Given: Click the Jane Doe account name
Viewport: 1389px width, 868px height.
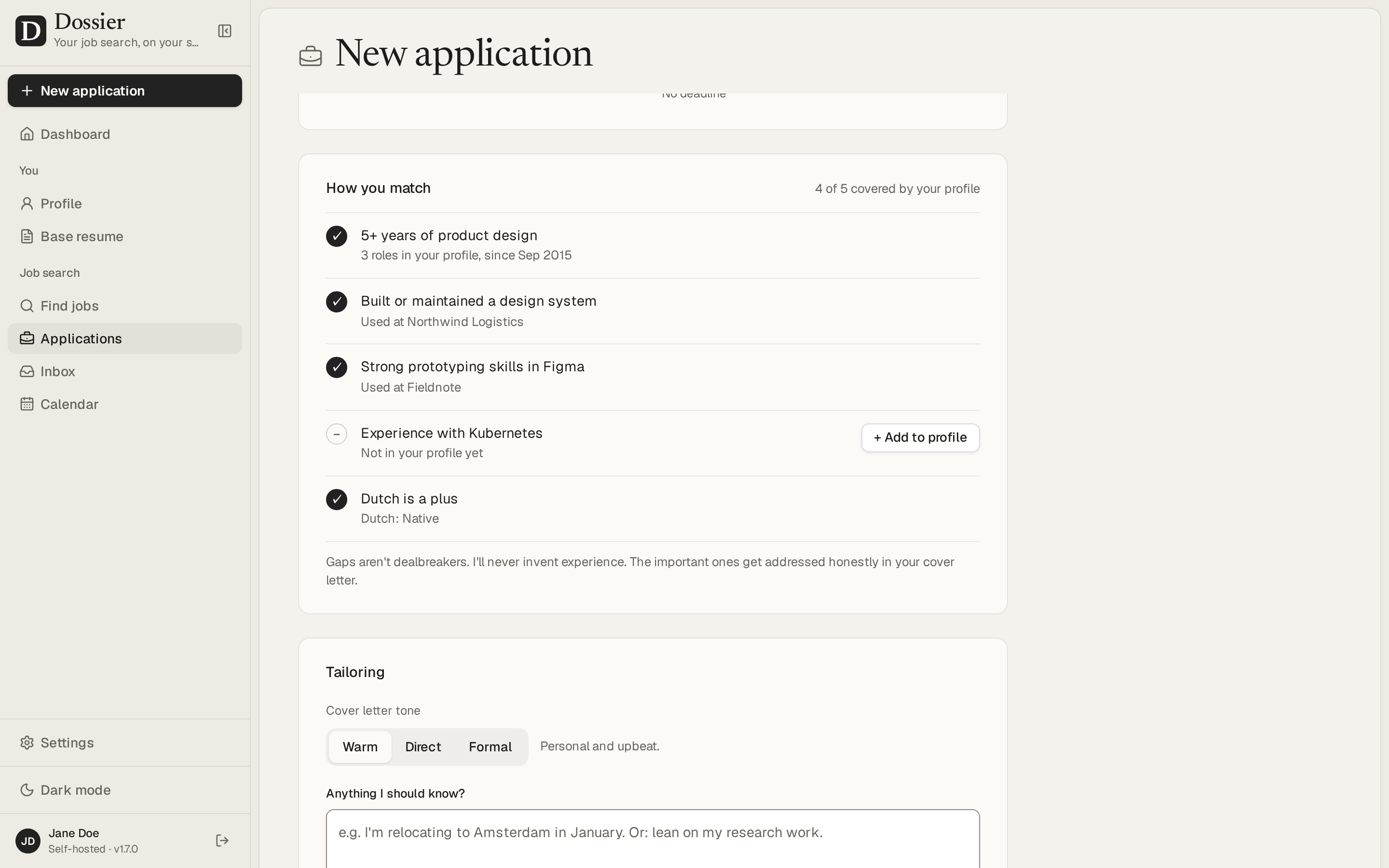Looking at the screenshot, I should pyautogui.click(x=73, y=833).
